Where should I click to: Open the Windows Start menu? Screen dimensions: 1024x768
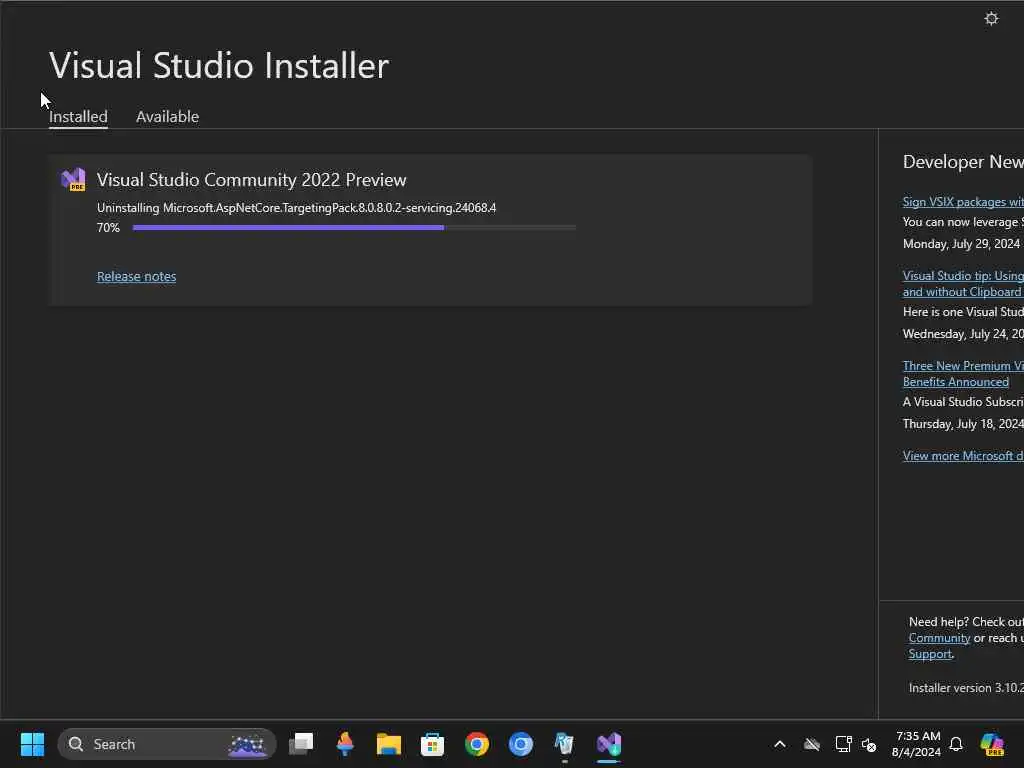click(32, 744)
